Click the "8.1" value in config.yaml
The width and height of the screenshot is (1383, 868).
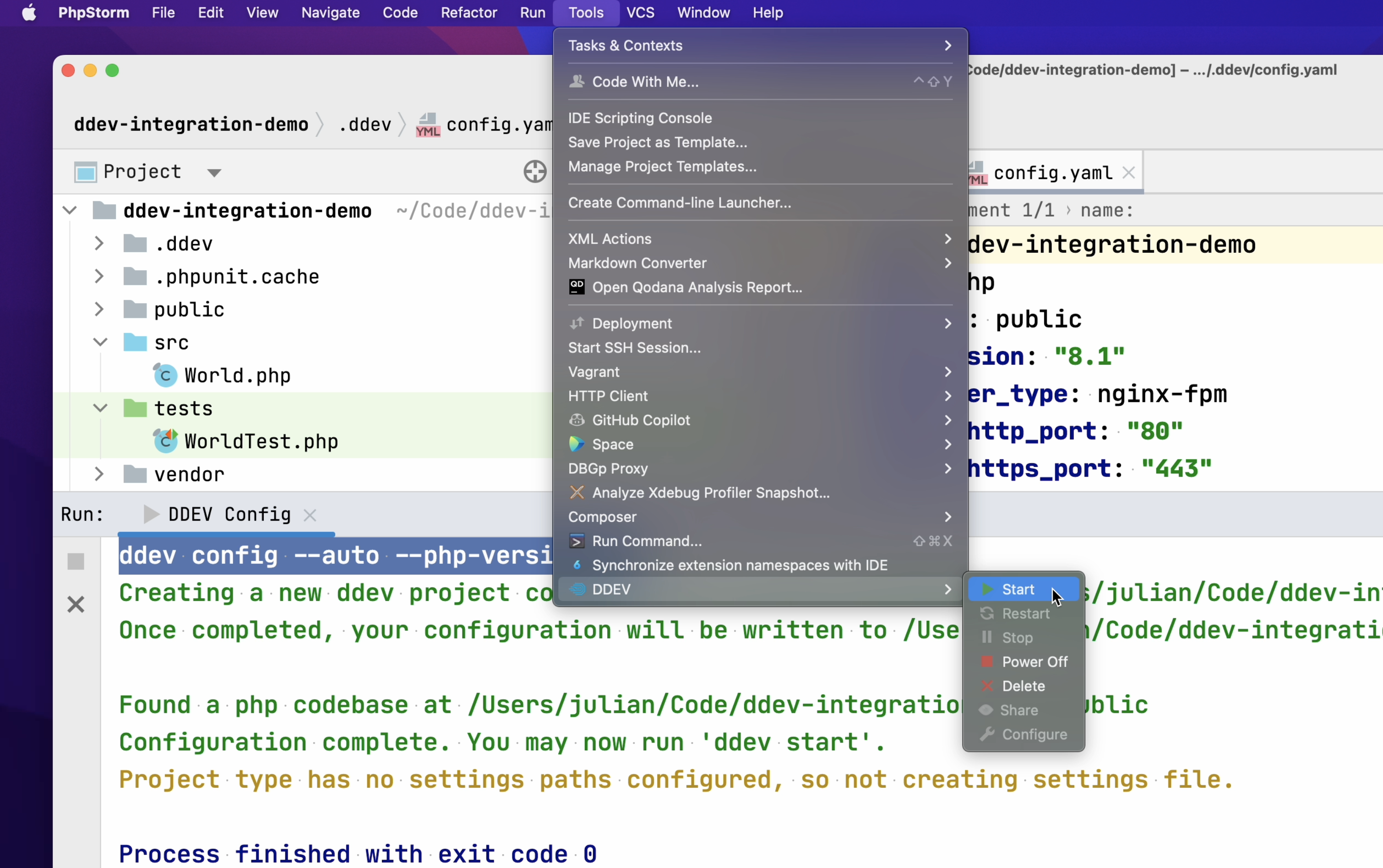(1089, 357)
